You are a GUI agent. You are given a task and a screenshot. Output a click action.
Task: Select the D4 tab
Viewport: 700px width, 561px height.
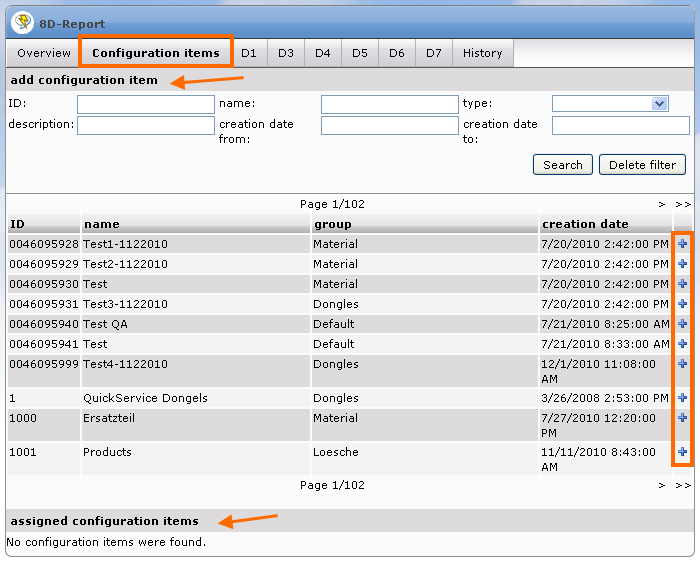point(323,53)
